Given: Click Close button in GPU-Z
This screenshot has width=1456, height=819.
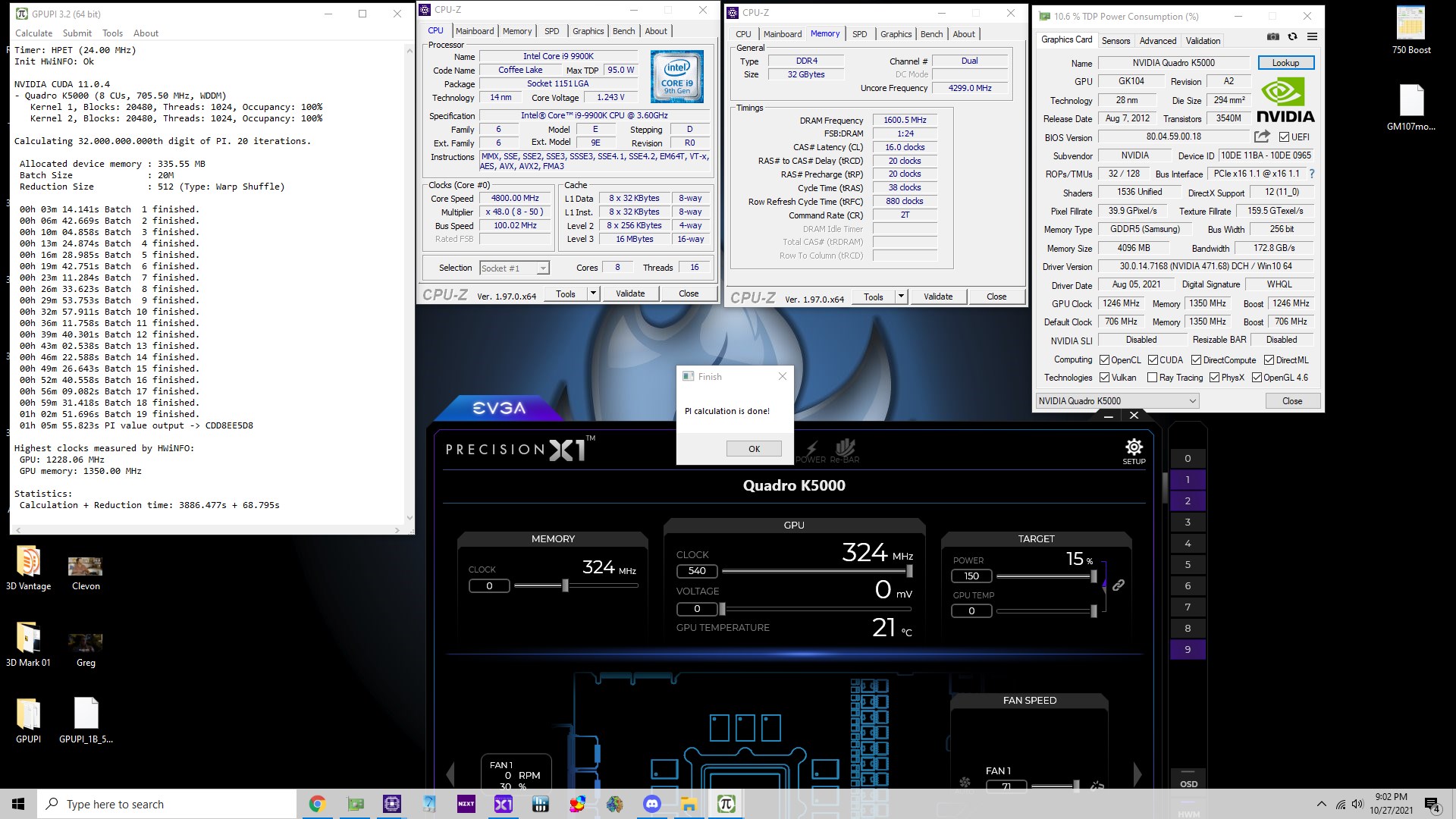Looking at the screenshot, I should [x=1292, y=401].
